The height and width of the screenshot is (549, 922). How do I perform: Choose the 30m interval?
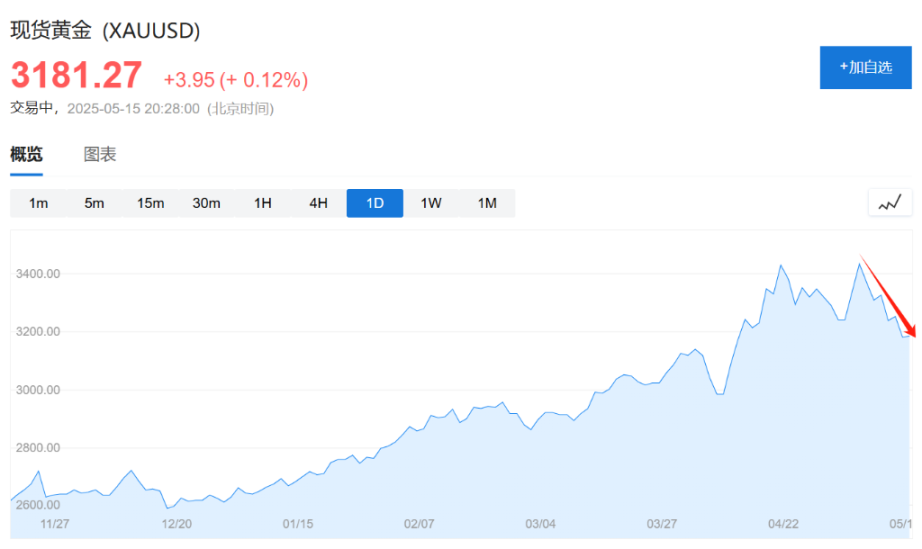pyautogui.click(x=206, y=203)
